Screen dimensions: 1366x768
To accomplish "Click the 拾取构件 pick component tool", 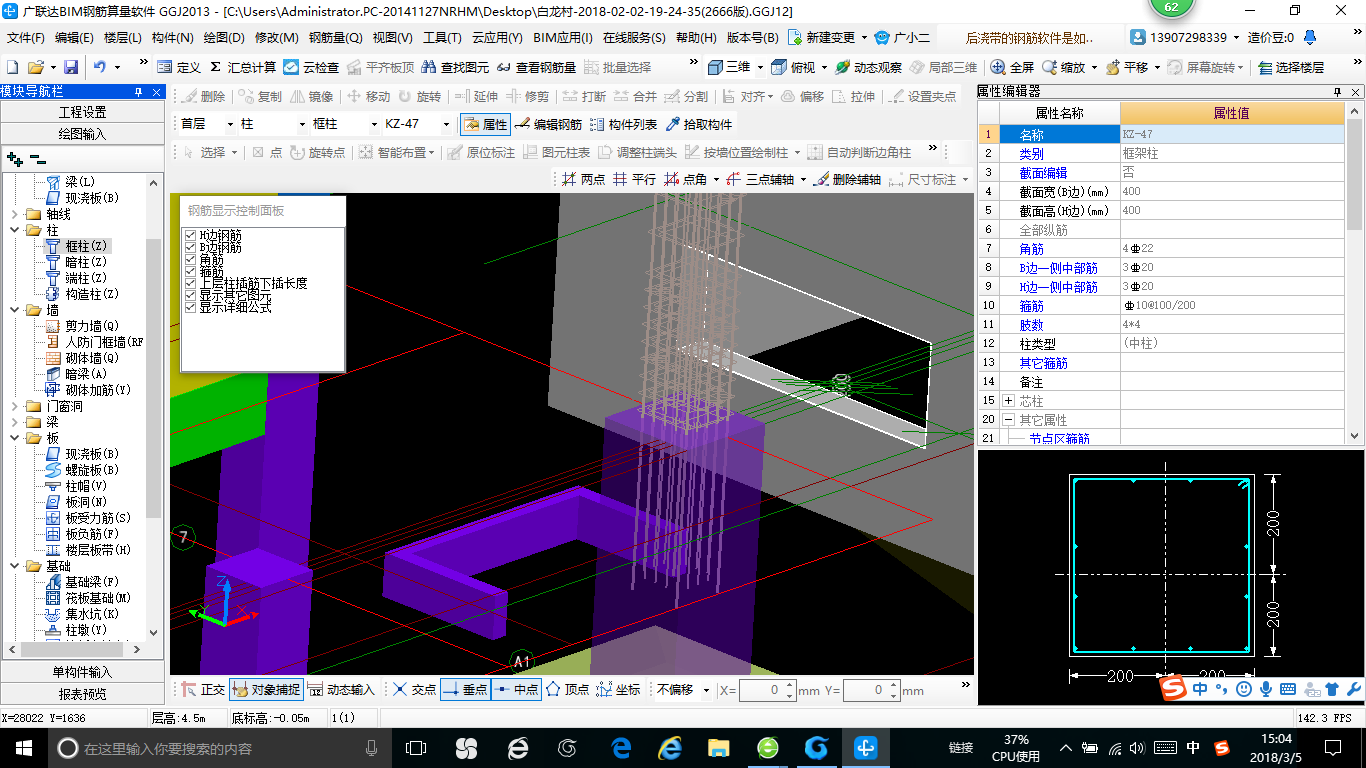I will (x=699, y=125).
